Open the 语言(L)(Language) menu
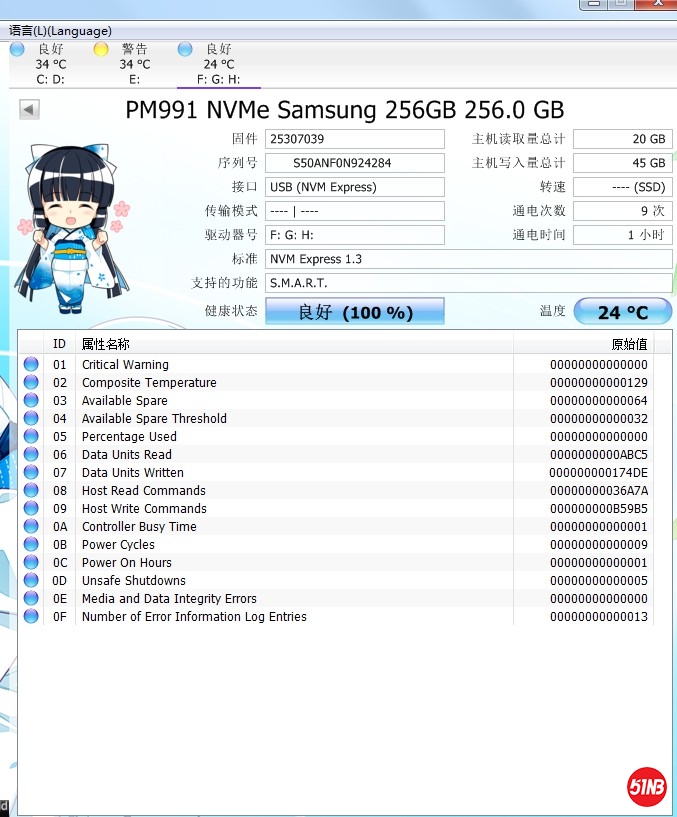 (60, 31)
